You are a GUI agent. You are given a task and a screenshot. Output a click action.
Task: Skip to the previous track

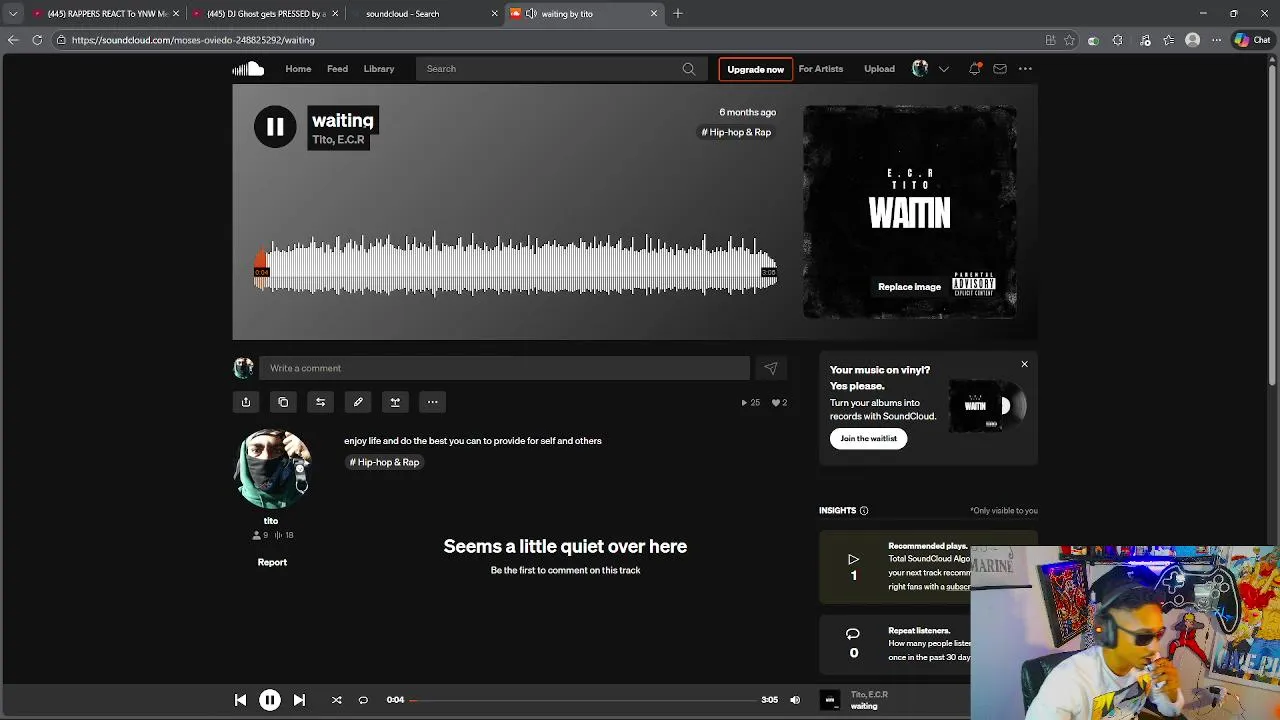240,700
